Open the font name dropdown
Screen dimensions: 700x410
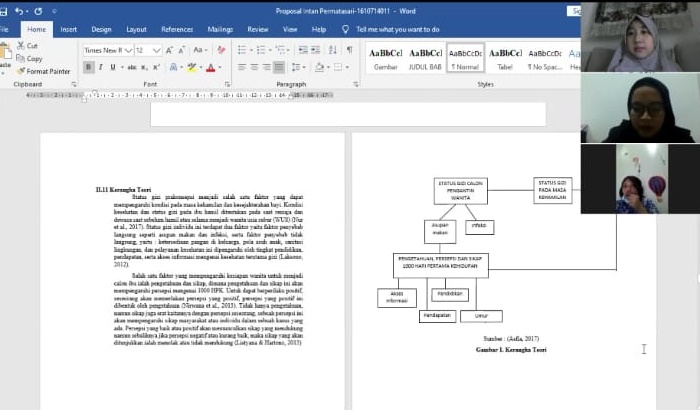127,49
